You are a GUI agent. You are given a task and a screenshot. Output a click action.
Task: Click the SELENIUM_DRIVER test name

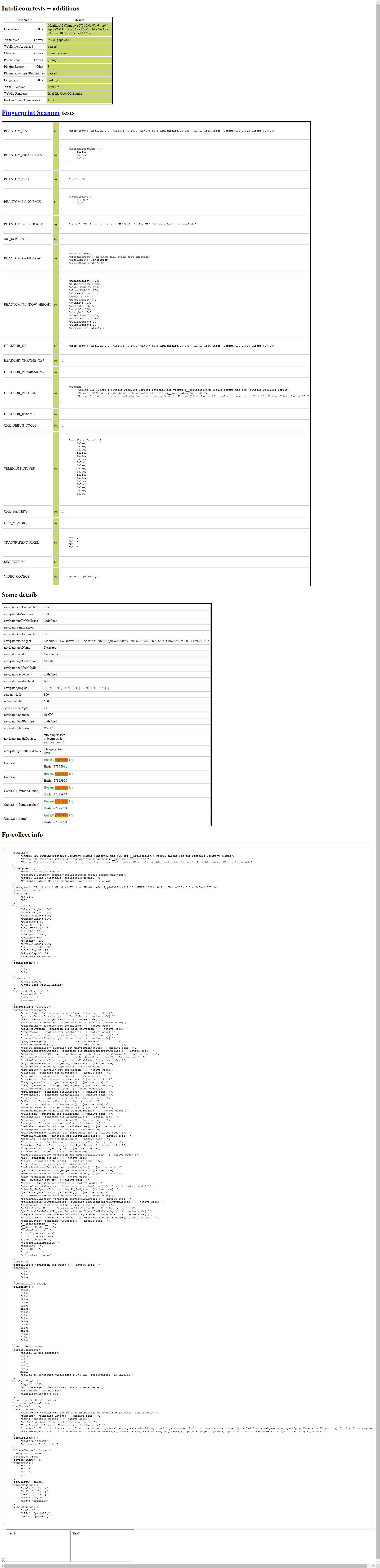(x=19, y=469)
